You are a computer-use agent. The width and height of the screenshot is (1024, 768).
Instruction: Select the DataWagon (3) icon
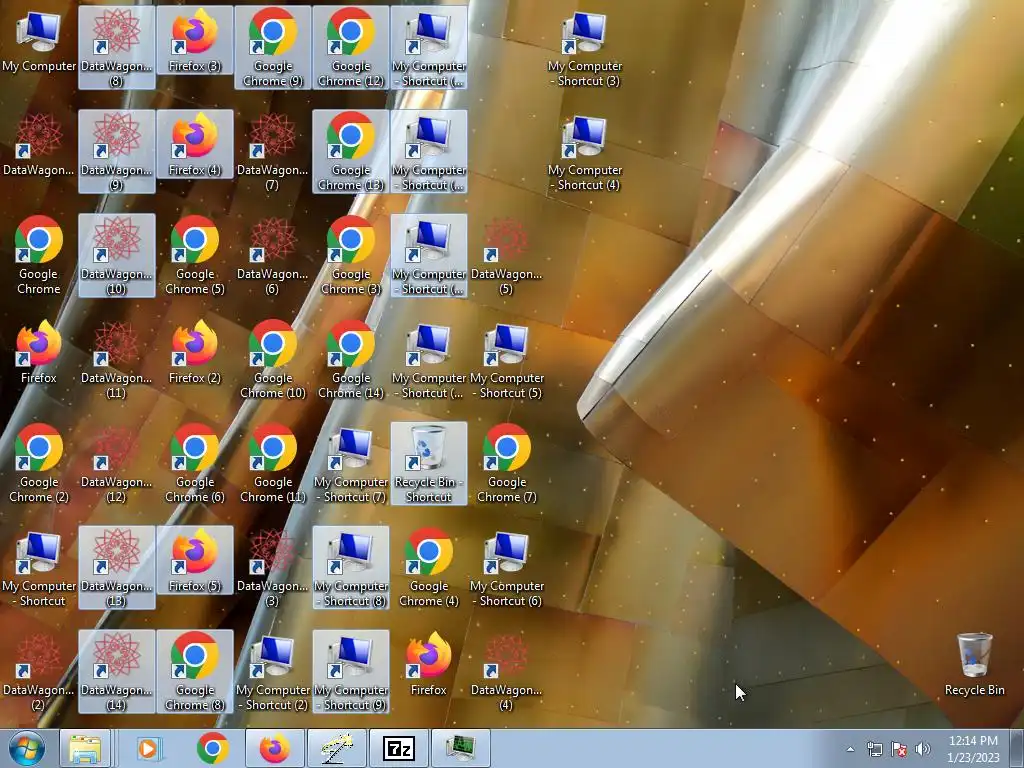(272, 567)
